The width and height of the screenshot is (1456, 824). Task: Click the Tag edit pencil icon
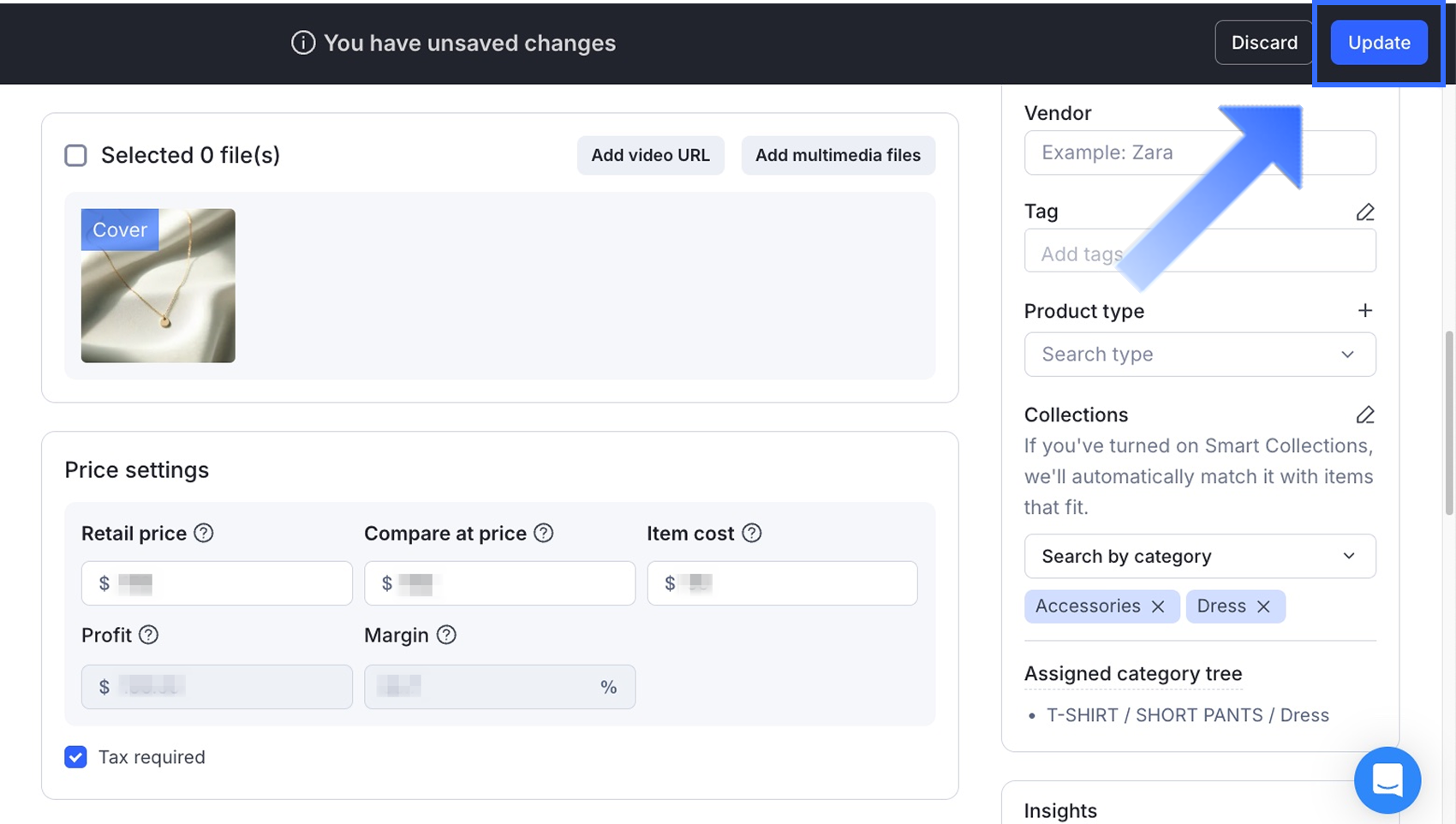(x=1364, y=212)
